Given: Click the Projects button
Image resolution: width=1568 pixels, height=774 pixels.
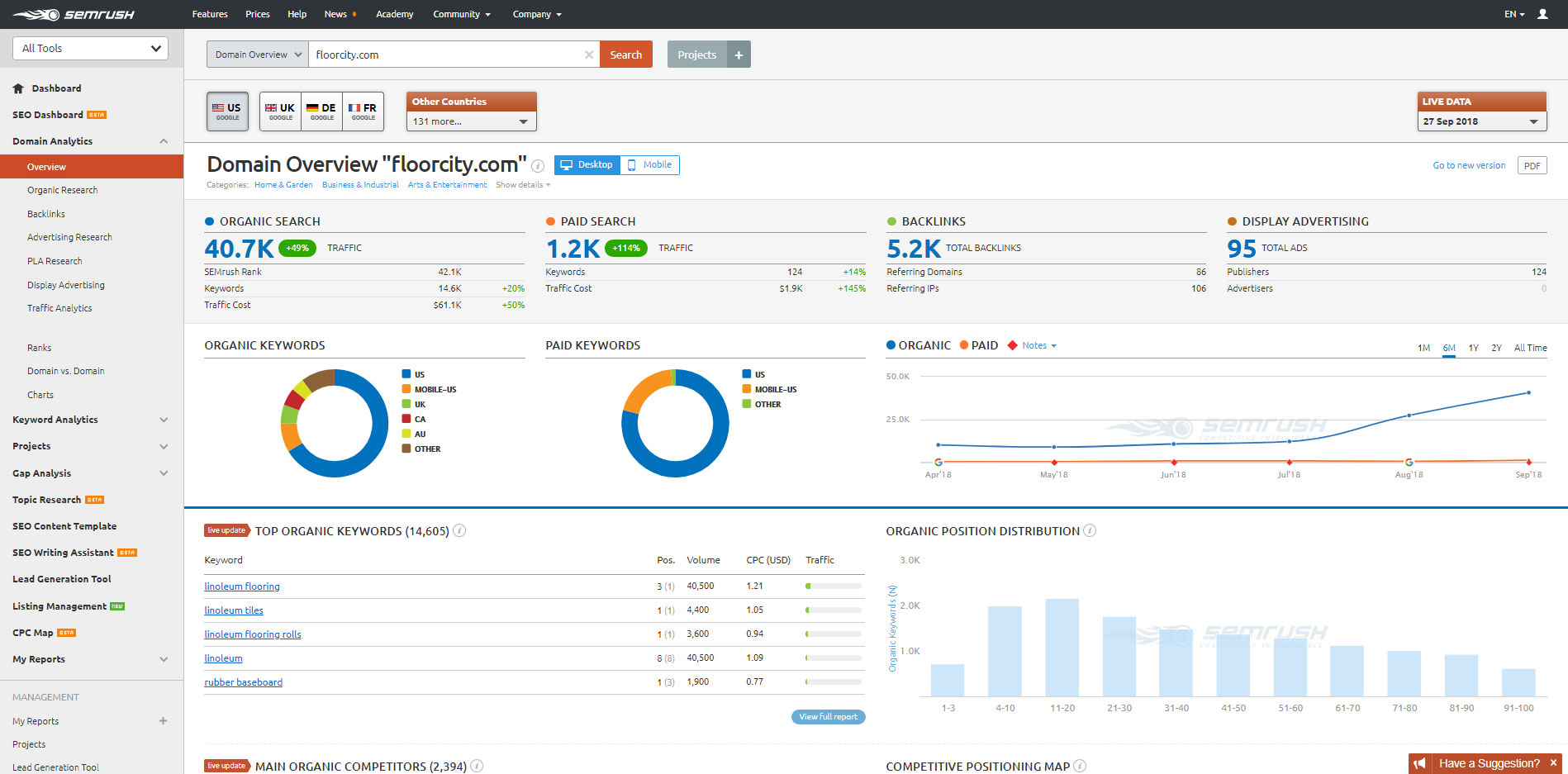Looking at the screenshot, I should (696, 55).
